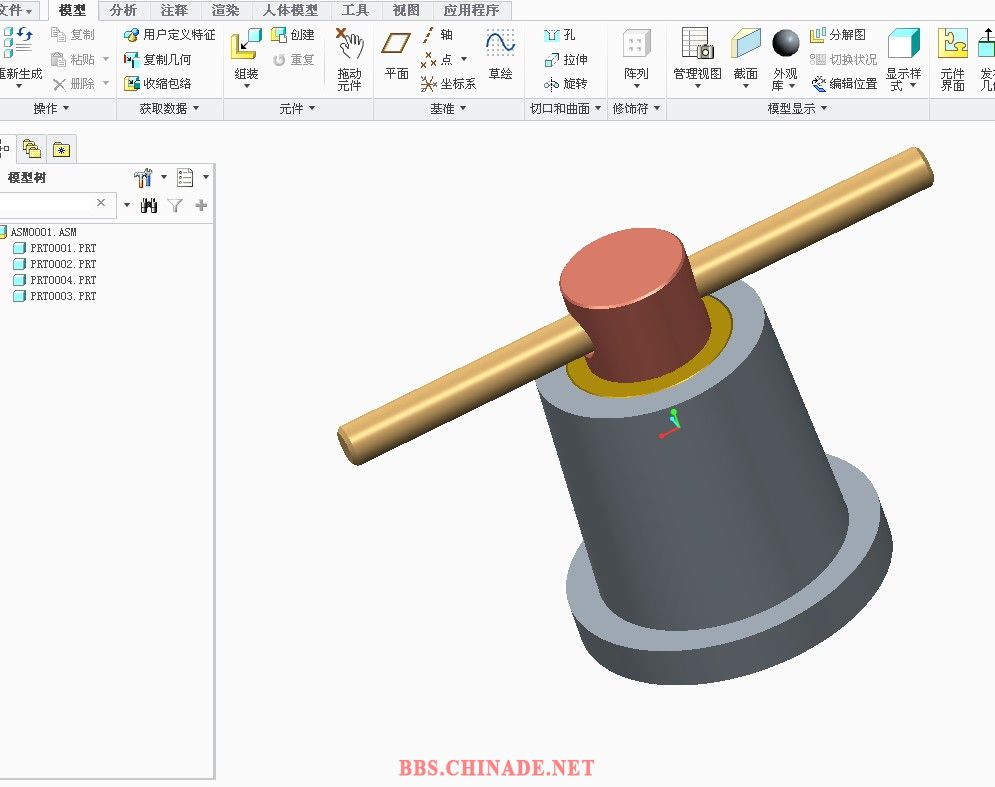995x787 pixels.
Task: Click the 创建 (Create) button
Action: tap(292, 35)
